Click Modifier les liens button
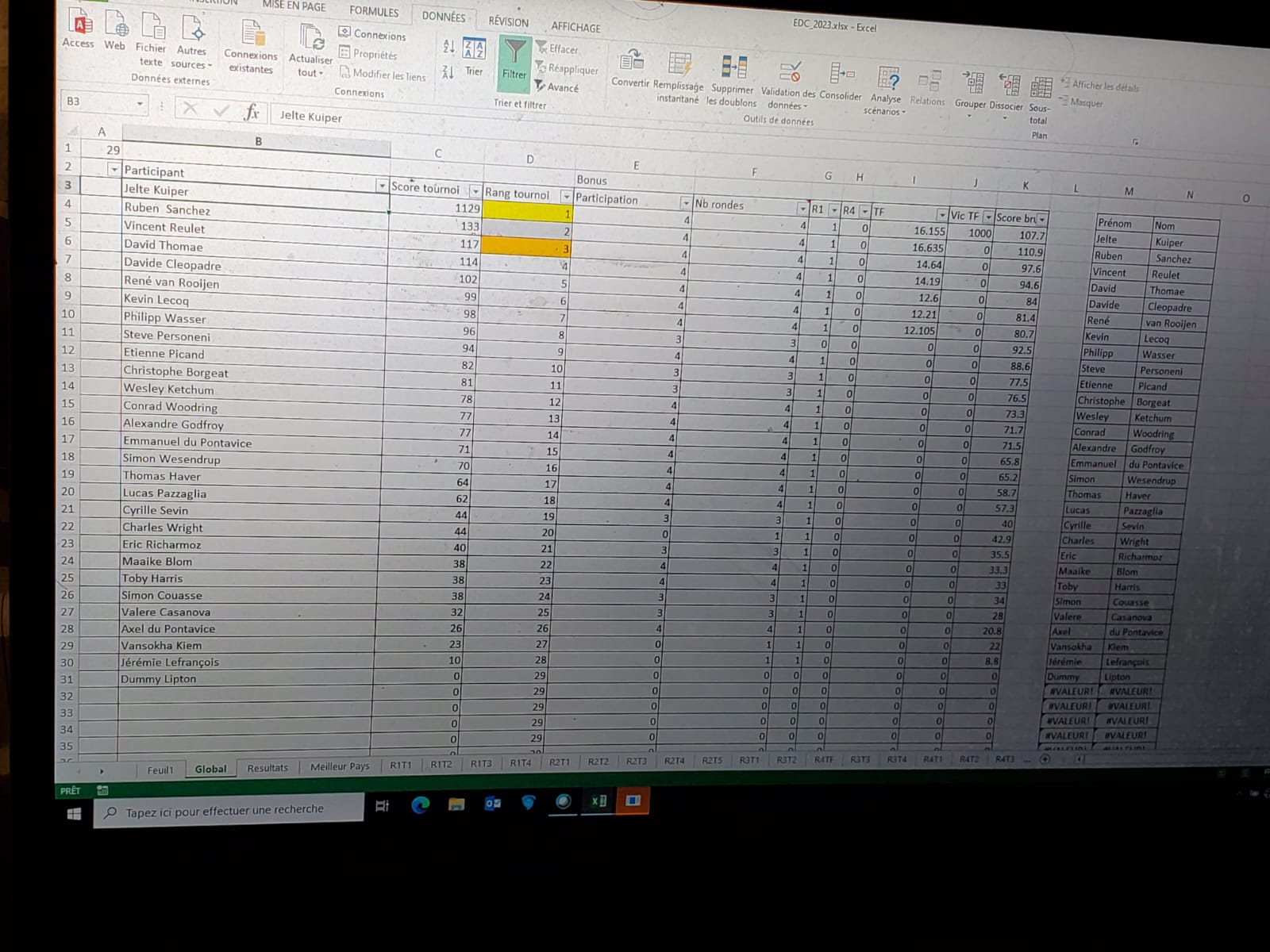 (383, 75)
